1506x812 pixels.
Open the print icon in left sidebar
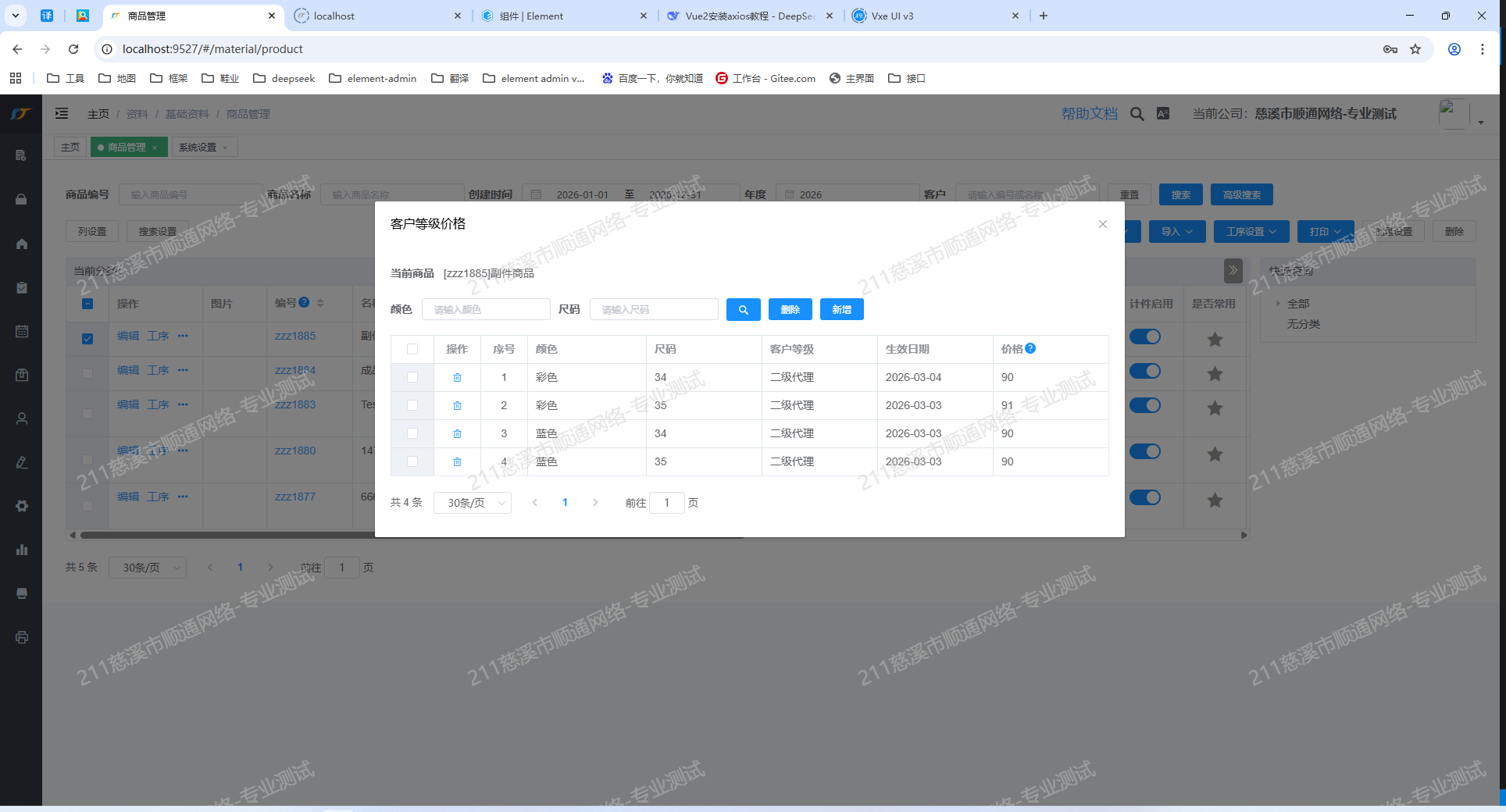tap(22, 637)
